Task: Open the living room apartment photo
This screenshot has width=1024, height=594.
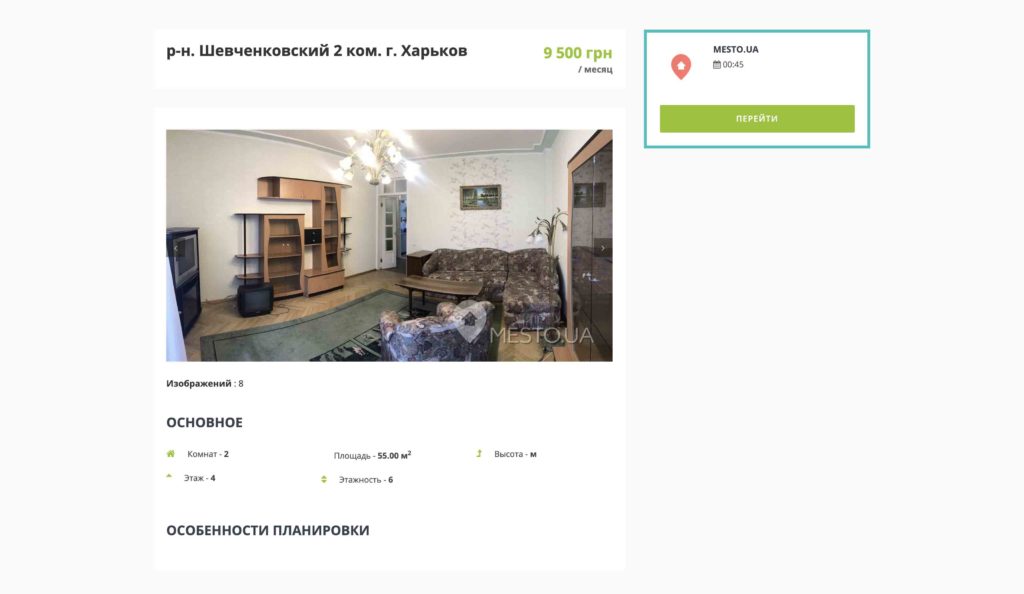Action: tap(389, 245)
